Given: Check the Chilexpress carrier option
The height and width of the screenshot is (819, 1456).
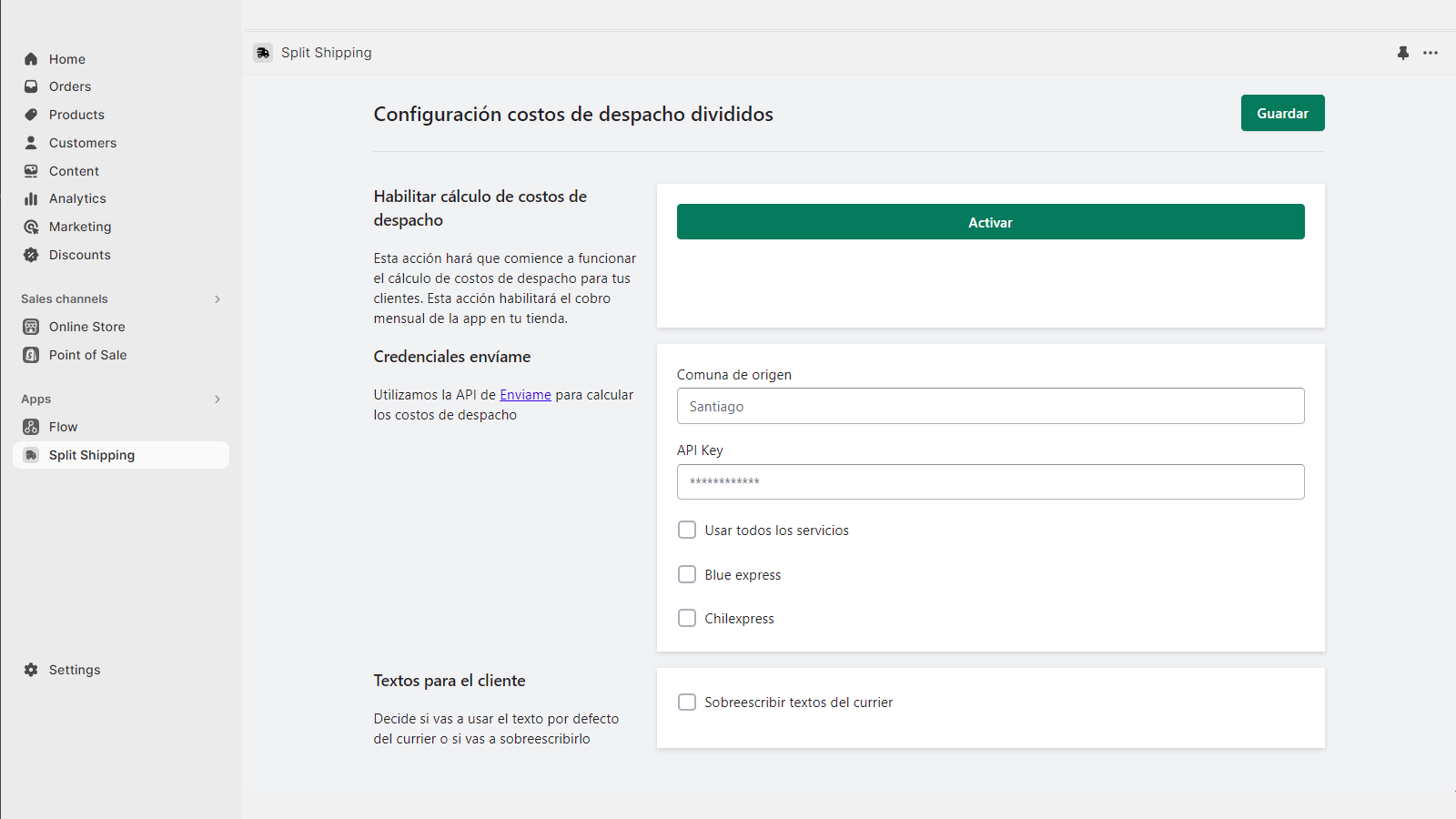Looking at the screenshot, I should tap(687, 618).
